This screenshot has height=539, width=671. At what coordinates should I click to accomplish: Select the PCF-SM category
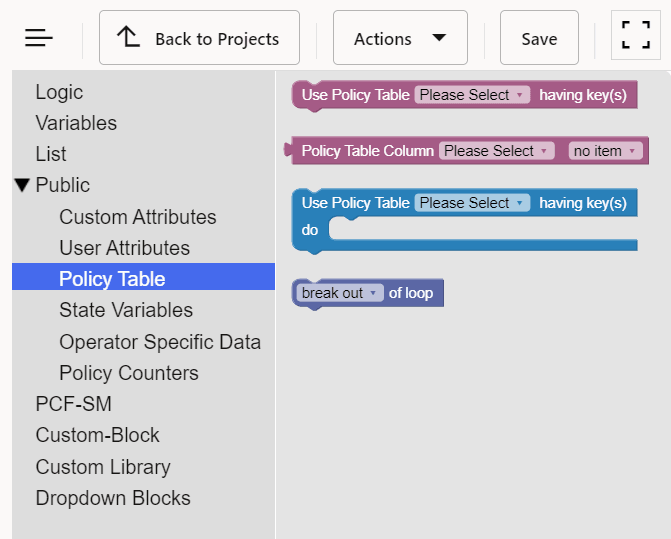pyautogui.click(x=73, y=404)
